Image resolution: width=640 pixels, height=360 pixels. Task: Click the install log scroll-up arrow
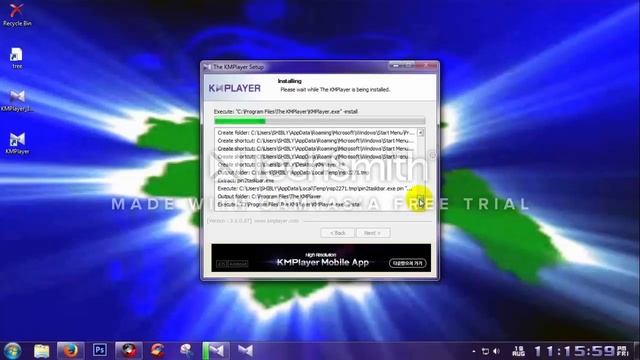click(x=420, y=133)
